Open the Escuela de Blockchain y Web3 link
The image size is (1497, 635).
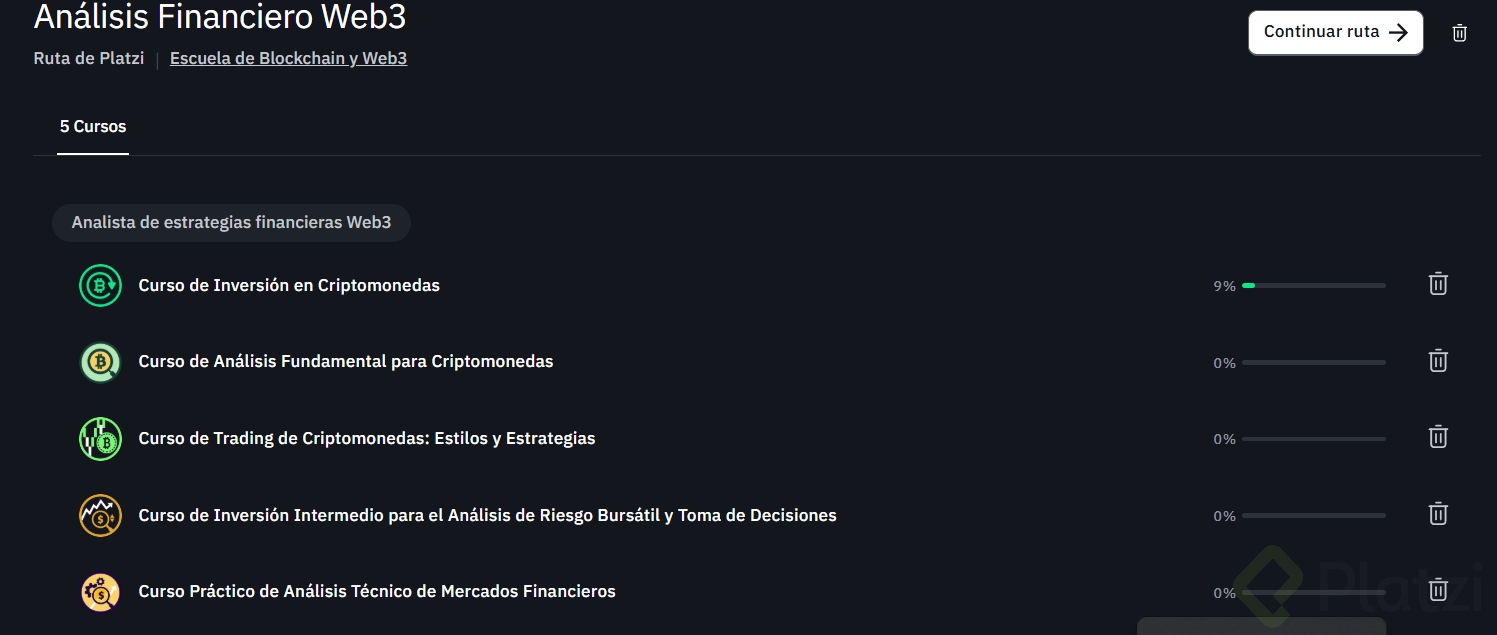point(288,58)
